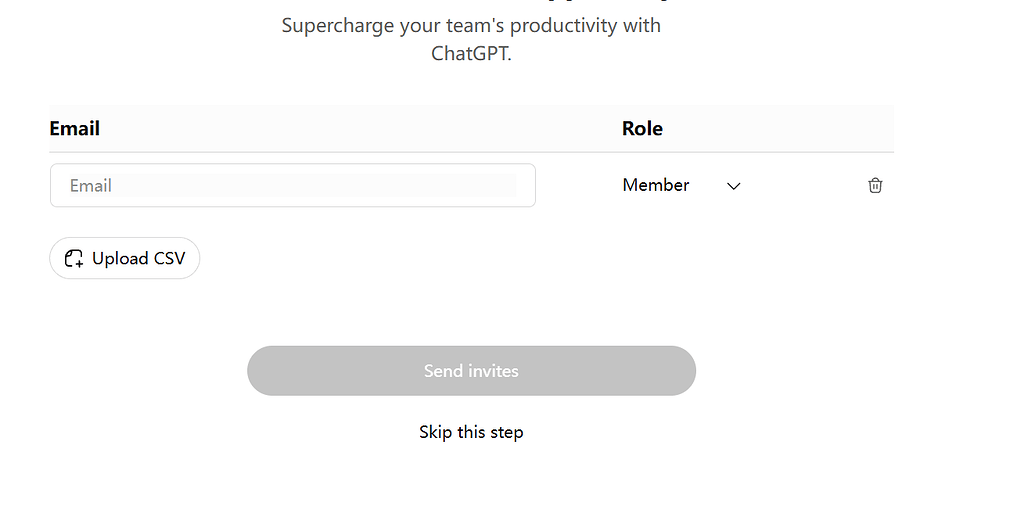Delete the invite row with trash icon
The height and width of the screenshot is (505, 1035).
click(x=875, y=185)
